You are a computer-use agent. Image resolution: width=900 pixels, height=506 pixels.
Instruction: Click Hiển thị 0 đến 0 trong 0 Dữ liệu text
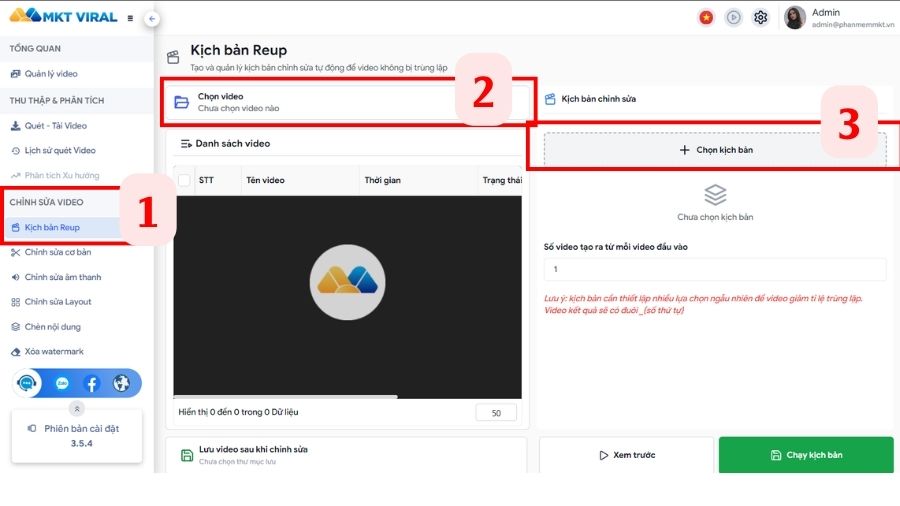coord(238,412)
